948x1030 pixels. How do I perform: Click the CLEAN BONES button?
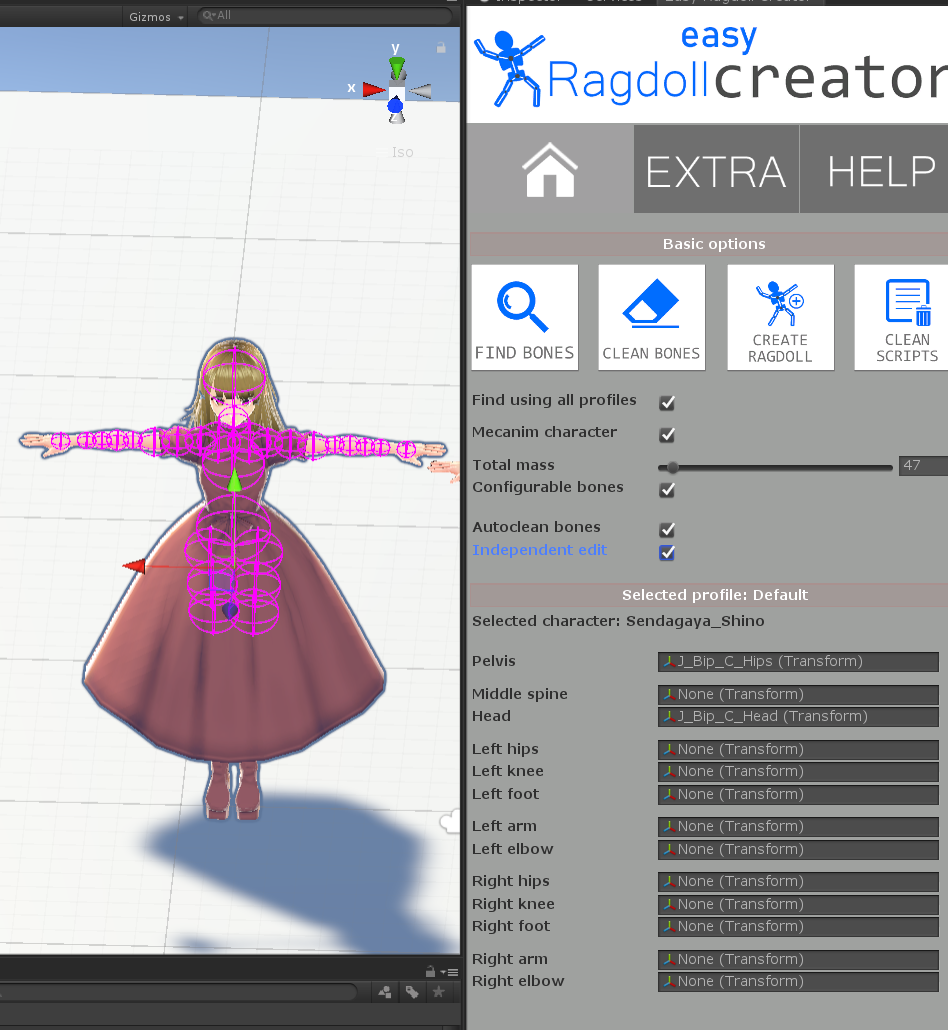pos(652,317)
